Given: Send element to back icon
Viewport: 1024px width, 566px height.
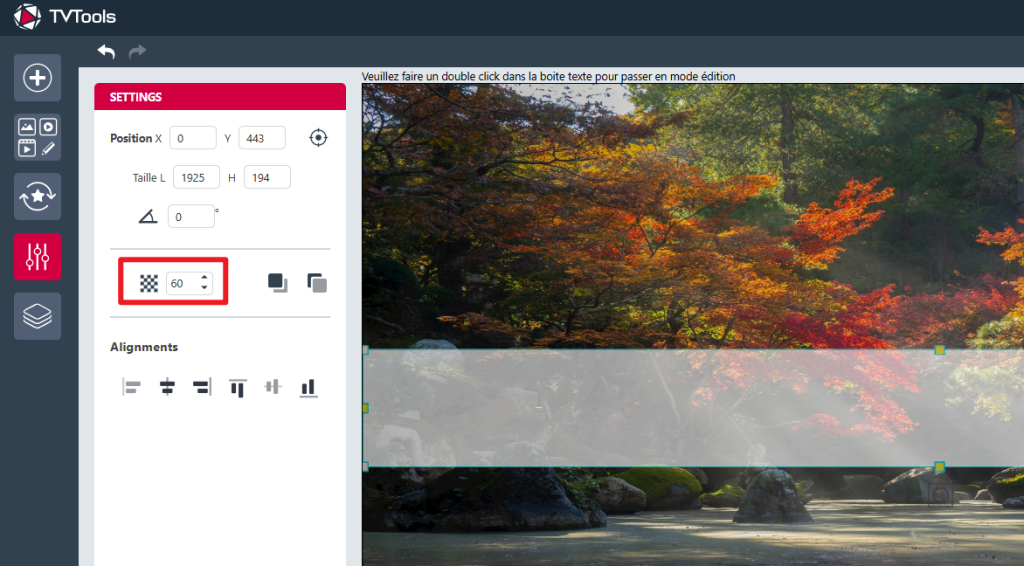Looking at the screenshot, I should click(317, 283).
